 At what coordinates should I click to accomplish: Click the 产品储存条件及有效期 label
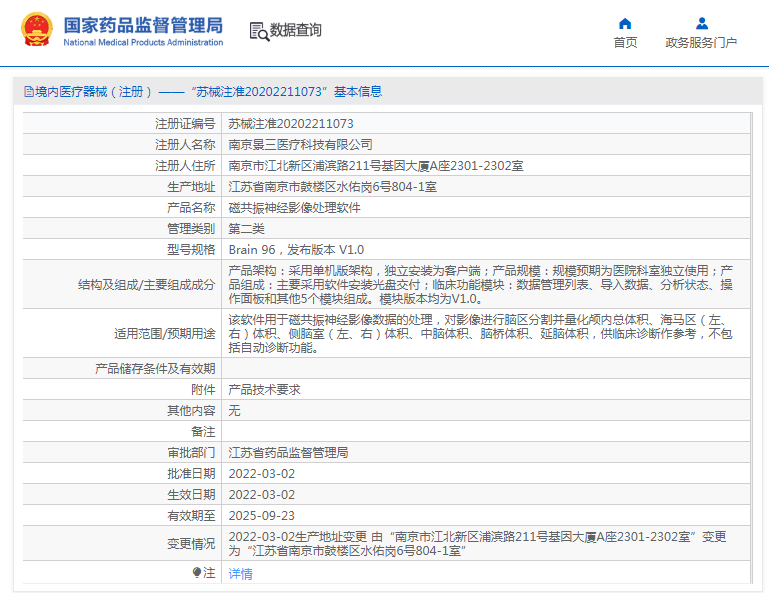[x=155, y=368]
